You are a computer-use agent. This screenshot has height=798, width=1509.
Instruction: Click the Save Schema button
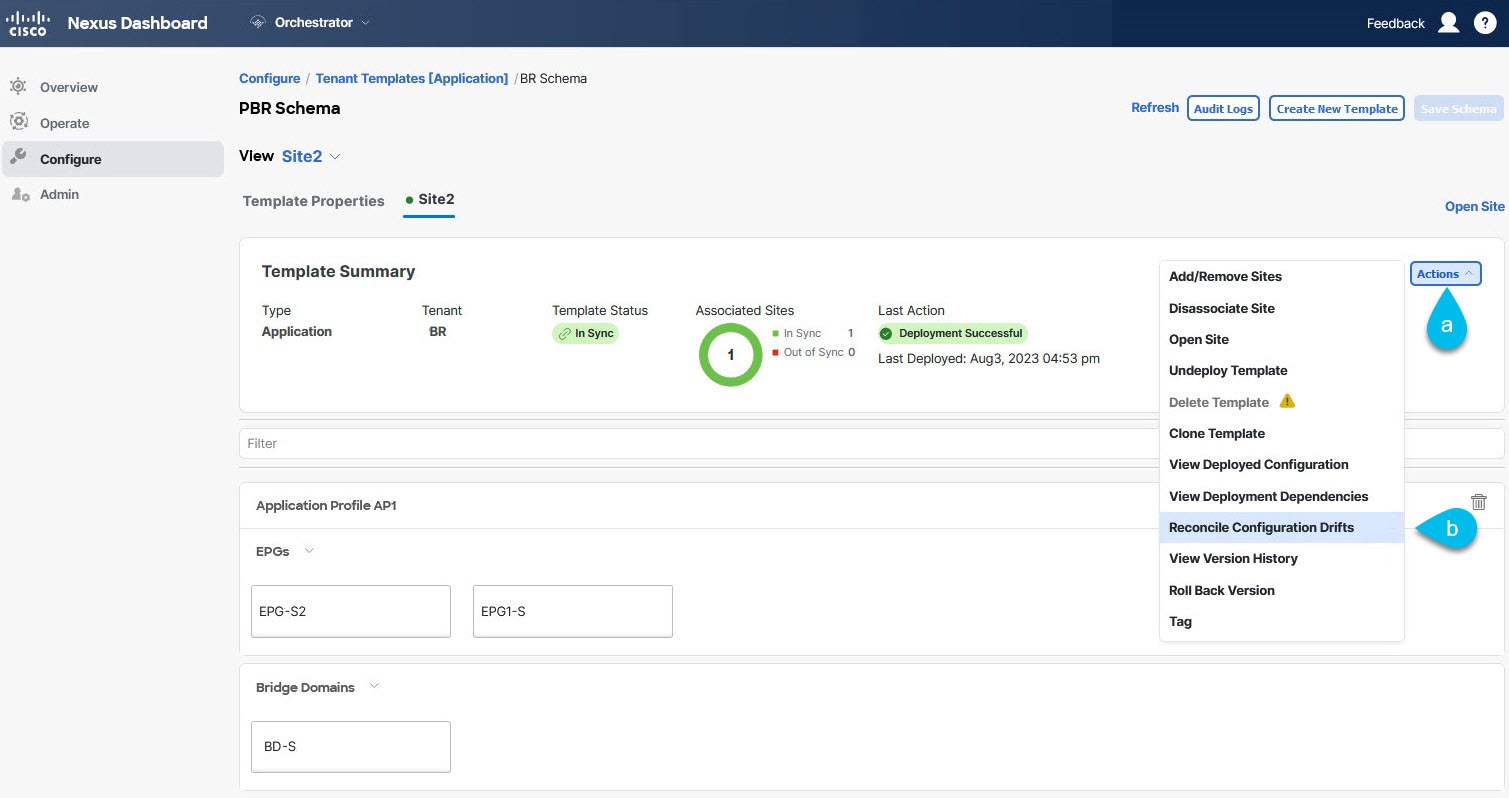1458,108
